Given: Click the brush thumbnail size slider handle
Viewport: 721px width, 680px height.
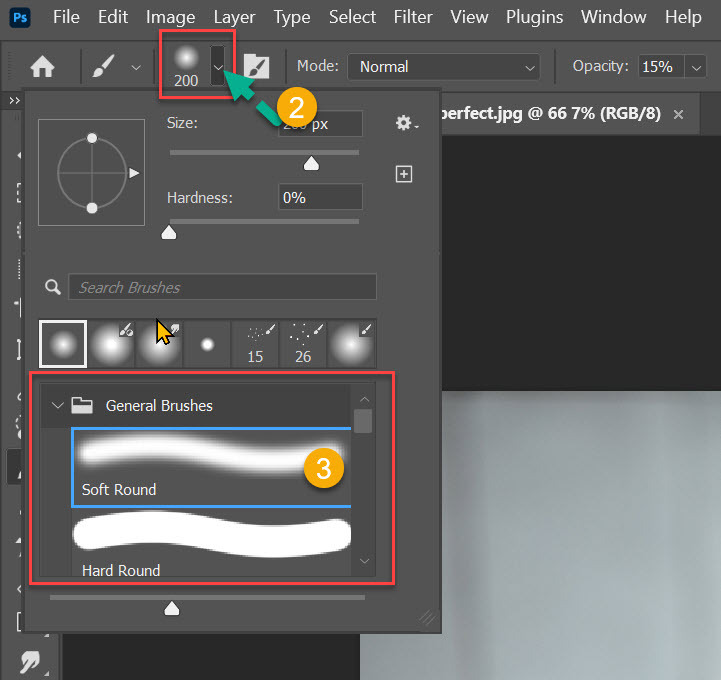Looking at the screenshot, I should pos(172,608).
